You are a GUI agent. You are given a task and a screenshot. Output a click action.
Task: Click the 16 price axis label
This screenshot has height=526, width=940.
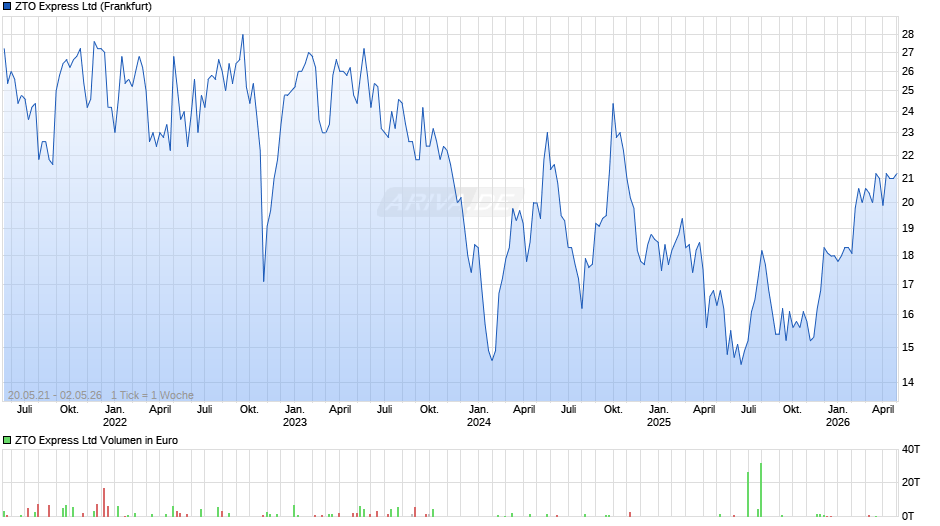tap(908, 314)
